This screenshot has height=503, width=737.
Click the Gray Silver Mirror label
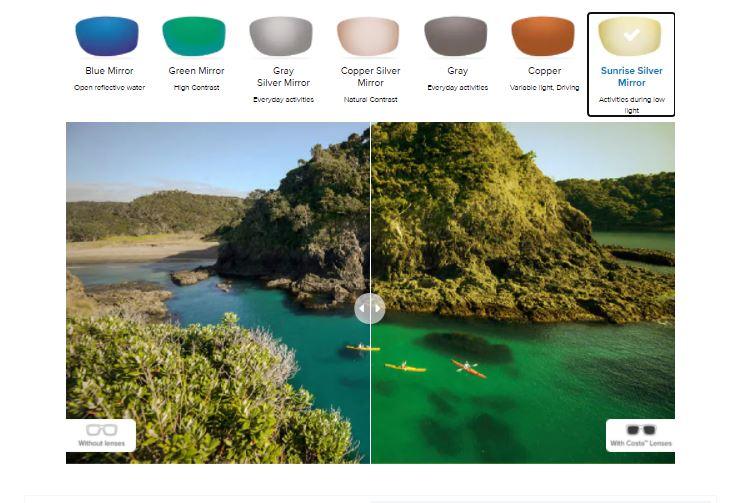(283, 77)
